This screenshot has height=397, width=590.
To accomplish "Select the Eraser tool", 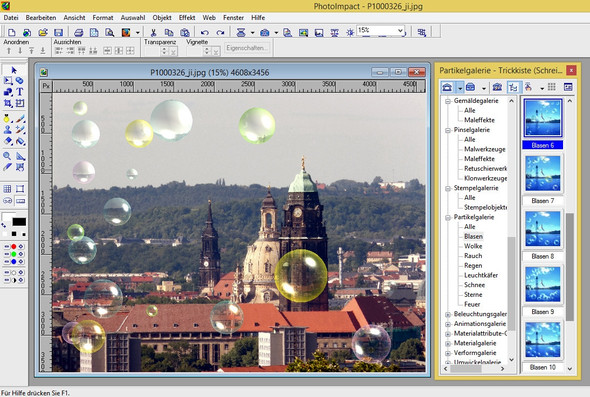I will point(8,141).
